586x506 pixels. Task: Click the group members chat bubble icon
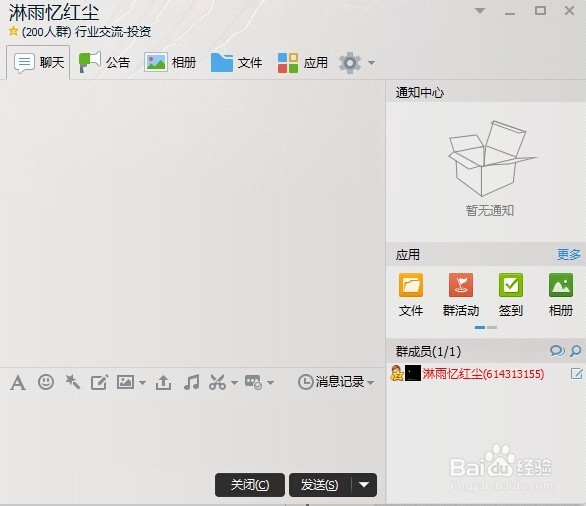pos(557,351)
